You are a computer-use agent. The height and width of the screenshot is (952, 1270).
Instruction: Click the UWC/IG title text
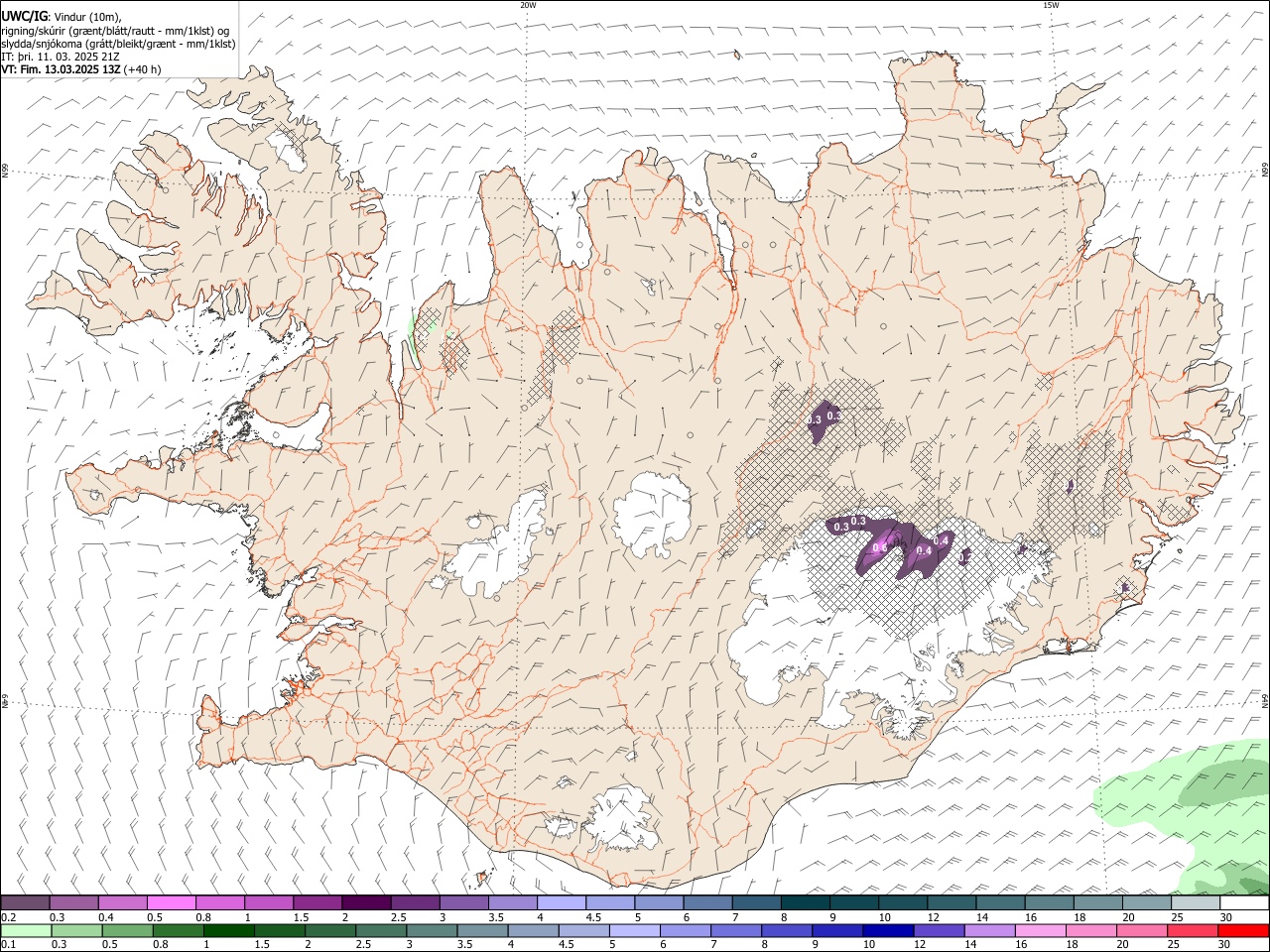coord(24,16)
